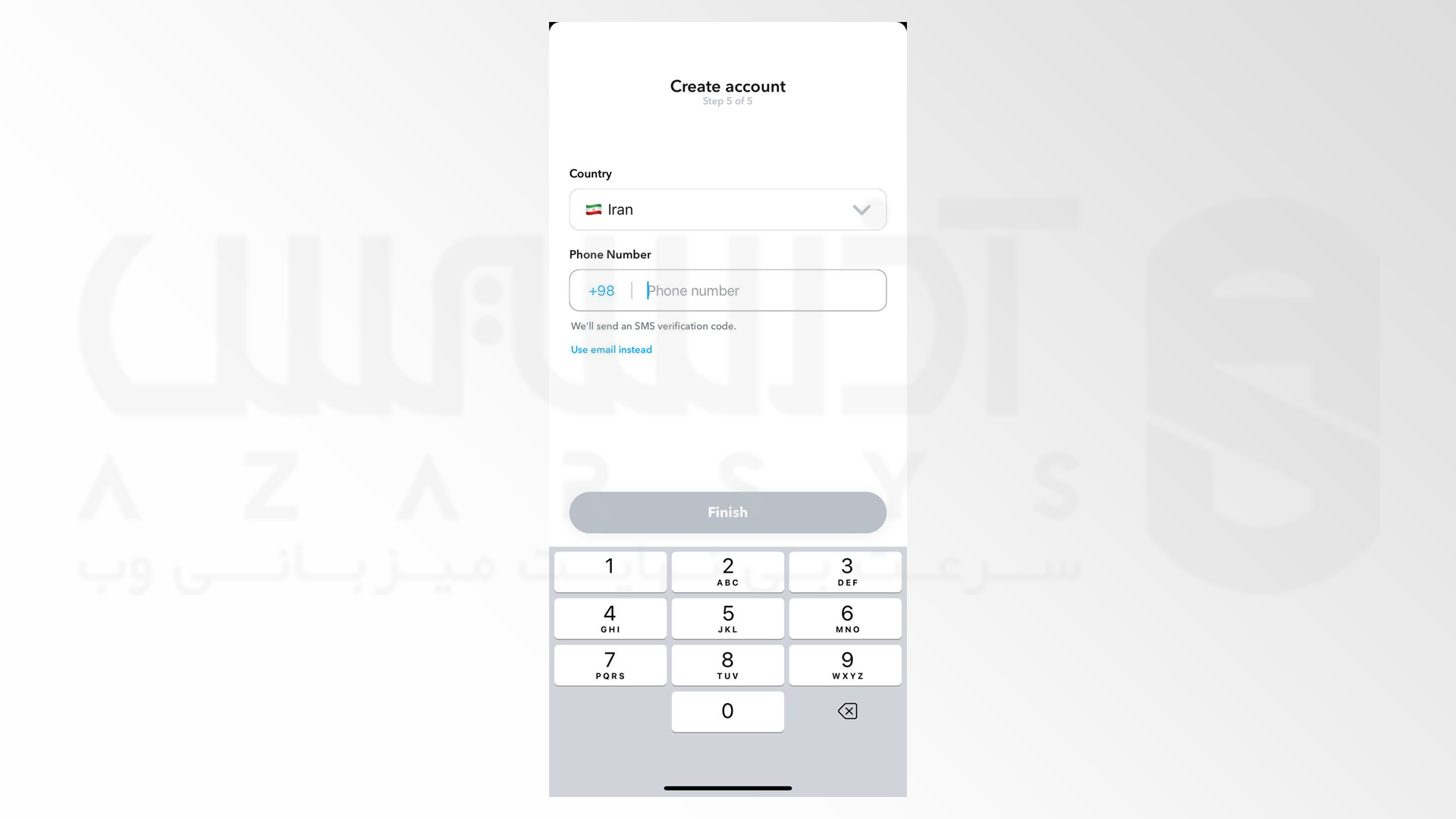Click Finish button to complete account creation

click(x=728, y=512)
